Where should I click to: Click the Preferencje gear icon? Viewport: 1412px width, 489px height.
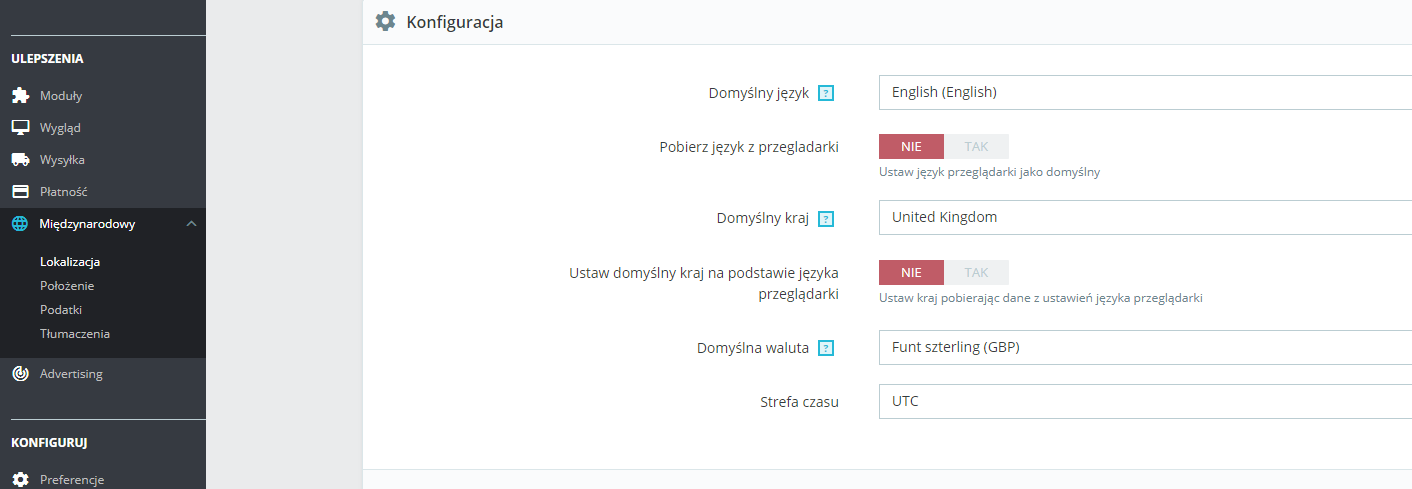(x=20, y=480)
